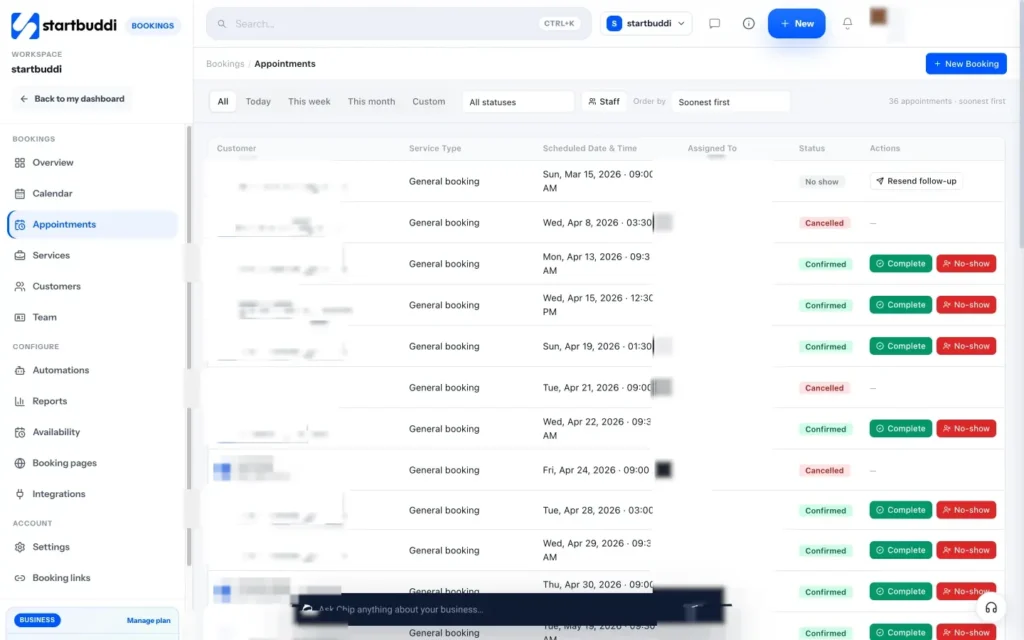
Task: Click the Staff filter button
Action: (x=603, y=102)
